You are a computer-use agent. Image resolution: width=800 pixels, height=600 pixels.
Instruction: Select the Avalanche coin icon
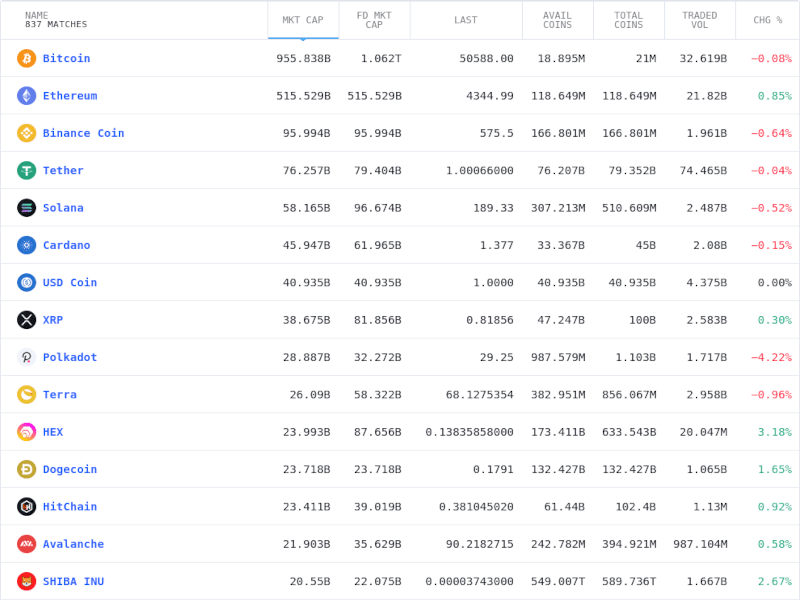click(25, 543)
